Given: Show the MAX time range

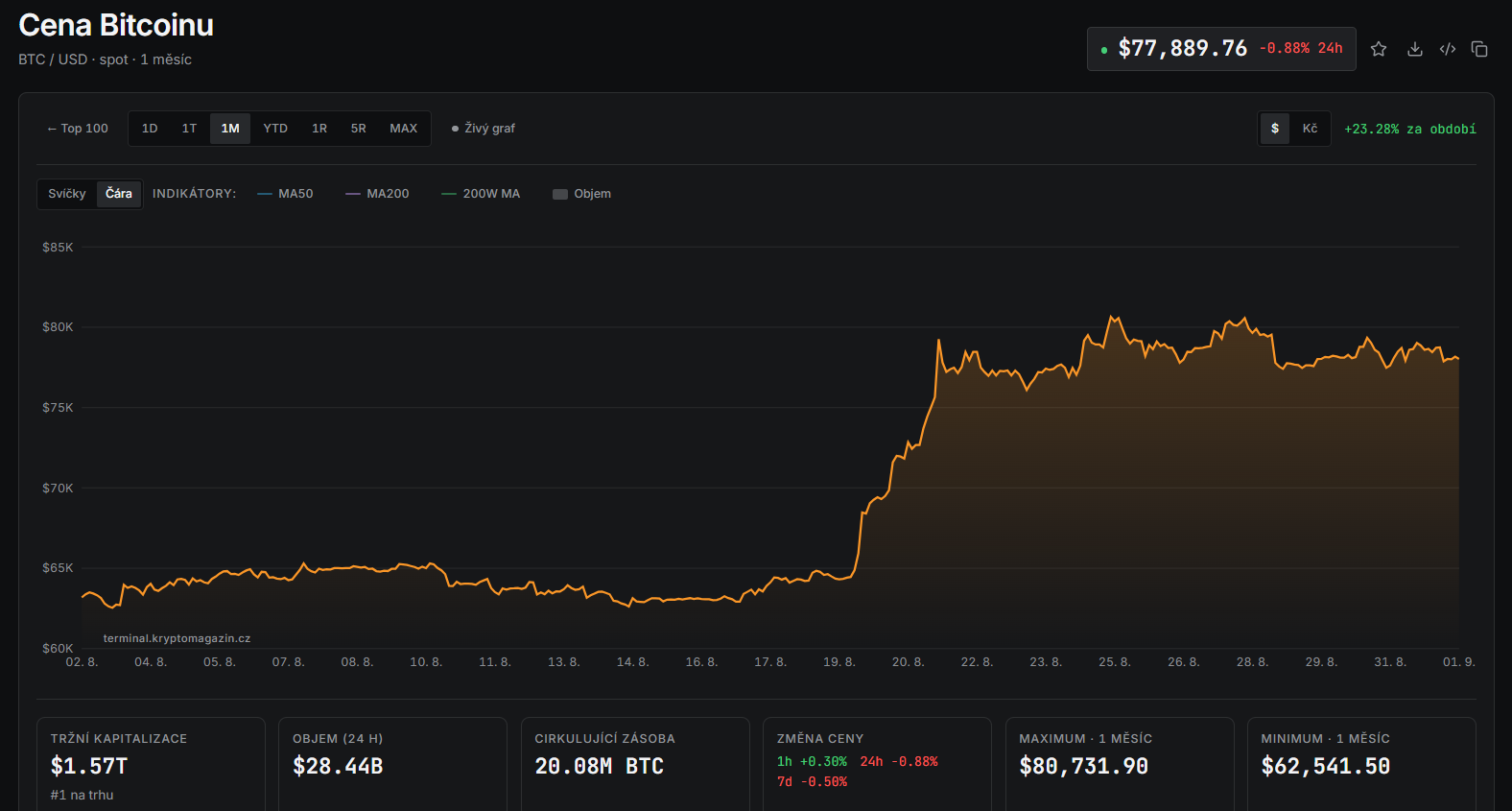Looking at the screenshot, I should pyautogui.click(x=403, y=129).
